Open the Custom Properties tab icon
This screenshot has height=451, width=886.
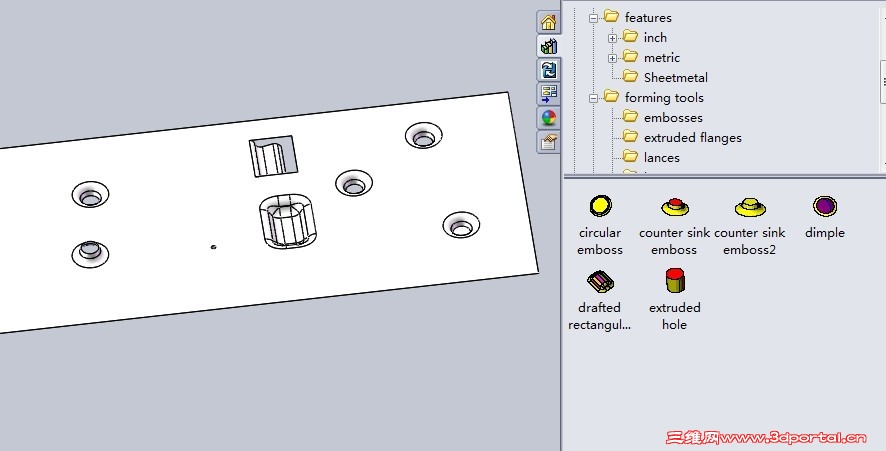point(548,142)
